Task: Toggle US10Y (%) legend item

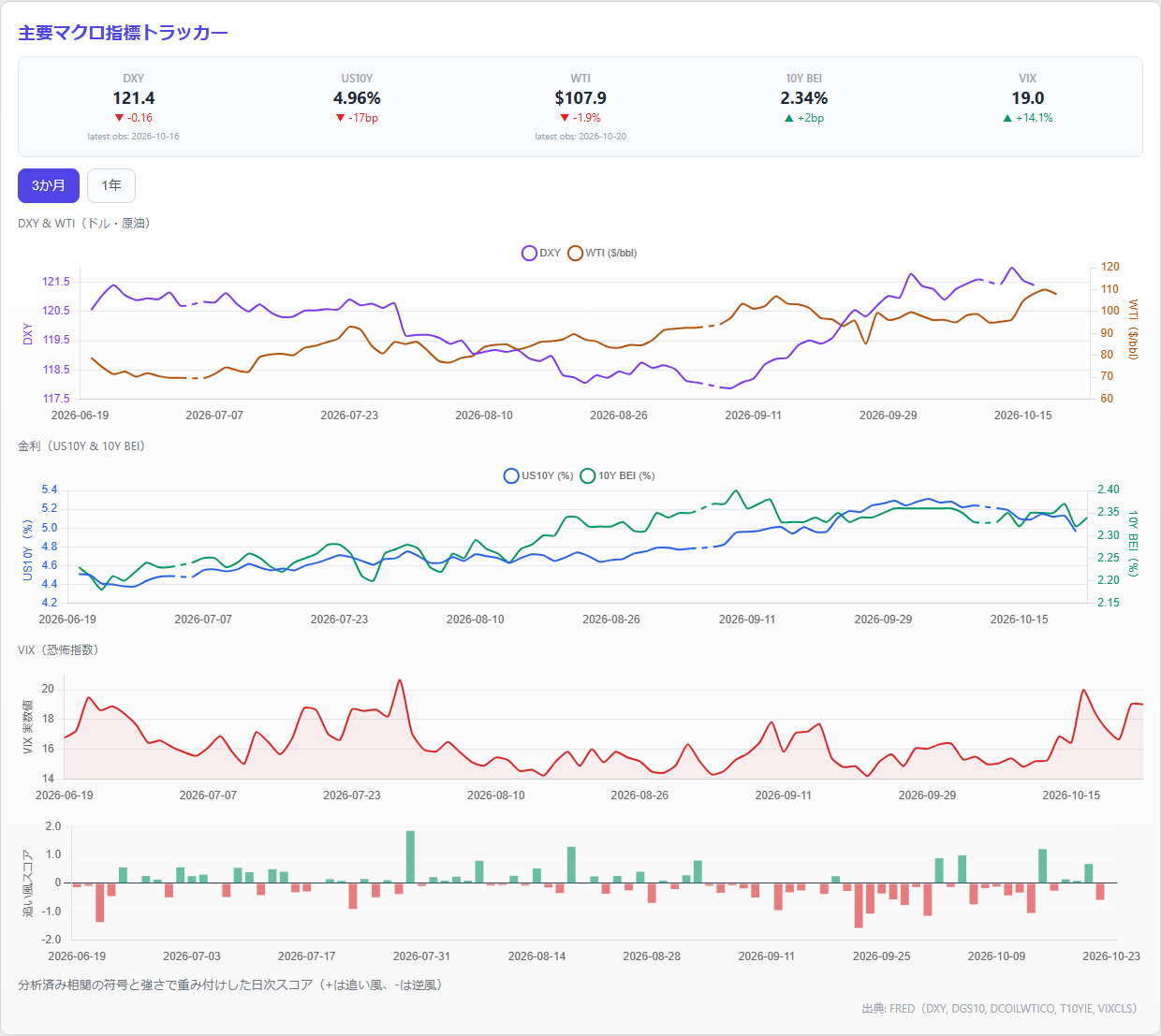Action: pos(538,475)
